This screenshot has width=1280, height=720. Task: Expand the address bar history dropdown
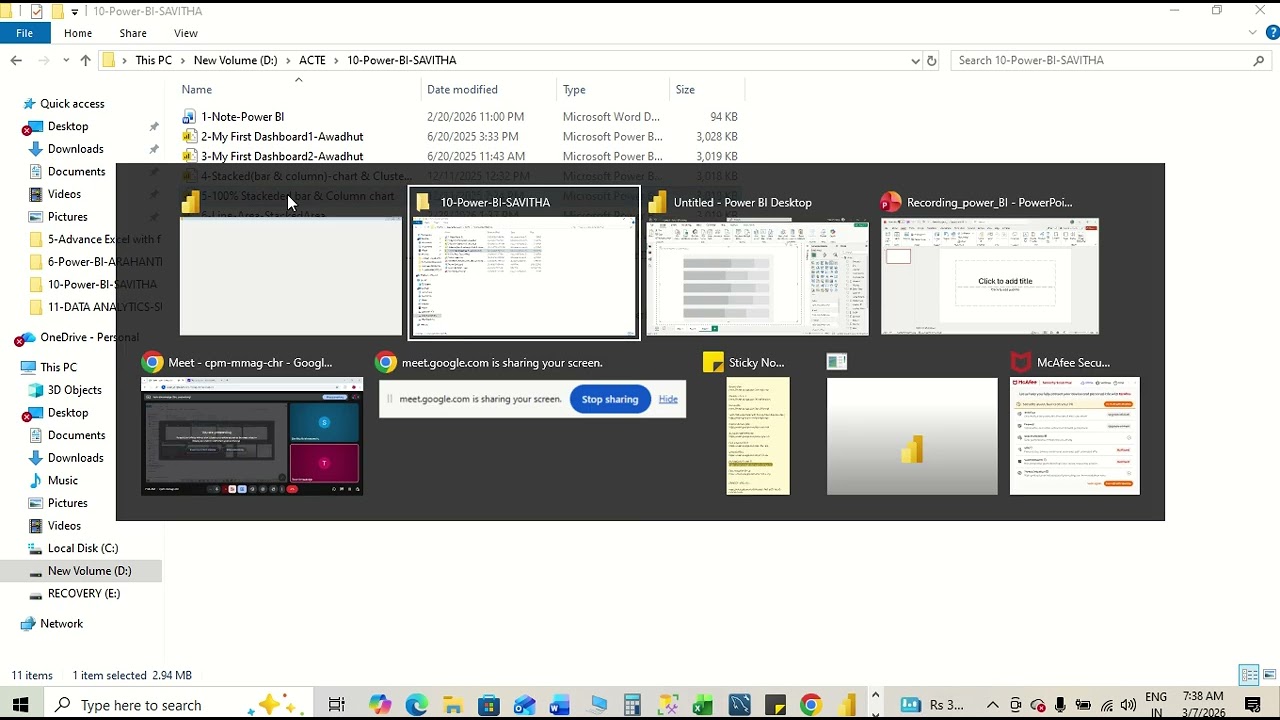pos(915,61)
